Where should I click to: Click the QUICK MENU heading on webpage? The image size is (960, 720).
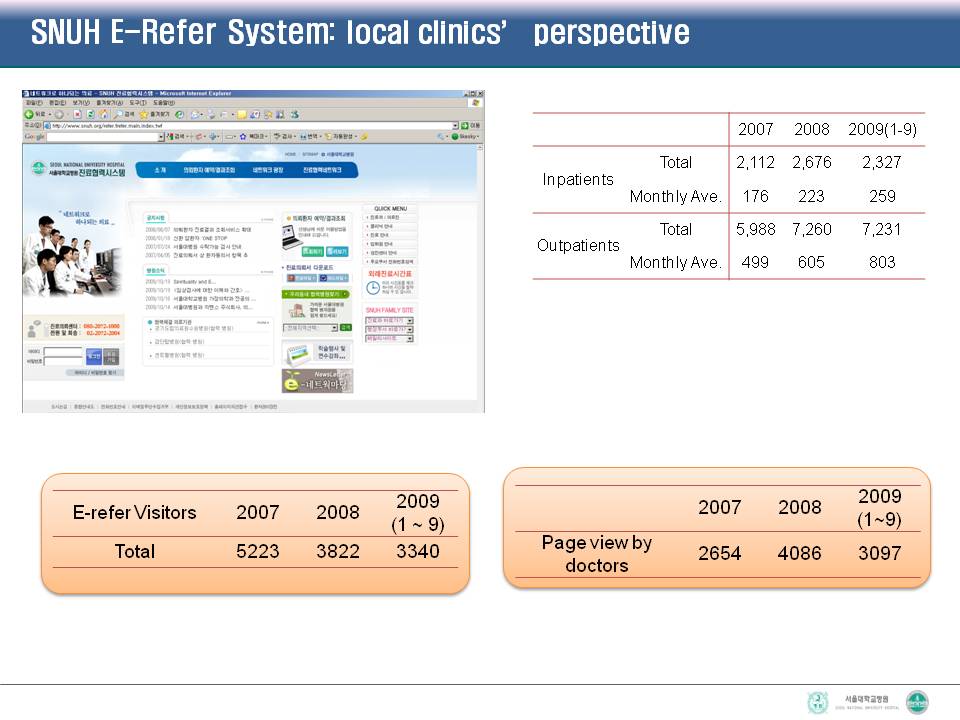click(x=391, y=209)
